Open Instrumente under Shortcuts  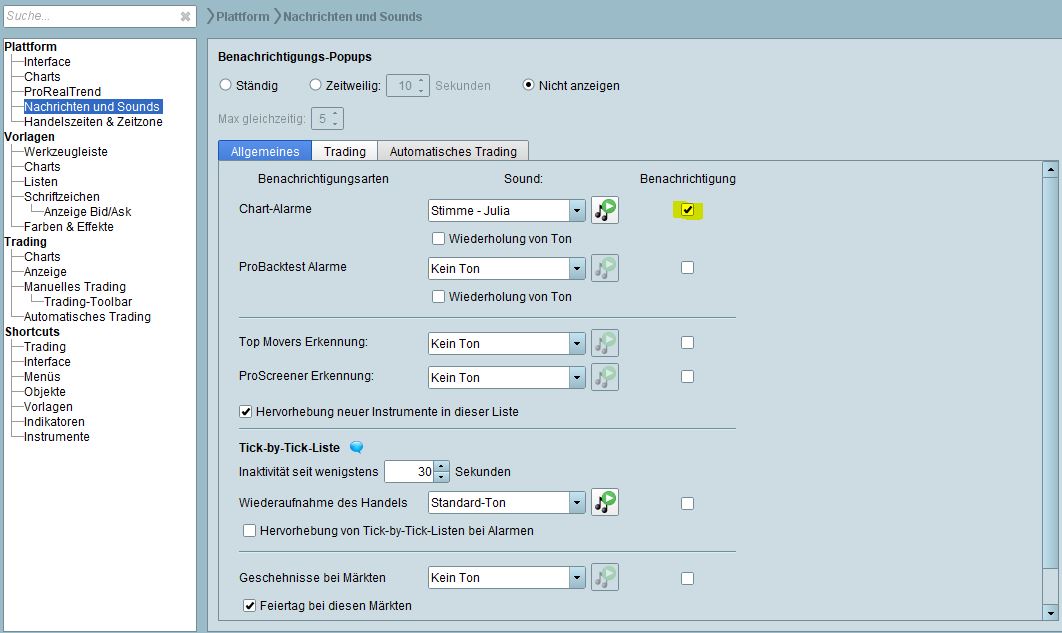57,436
